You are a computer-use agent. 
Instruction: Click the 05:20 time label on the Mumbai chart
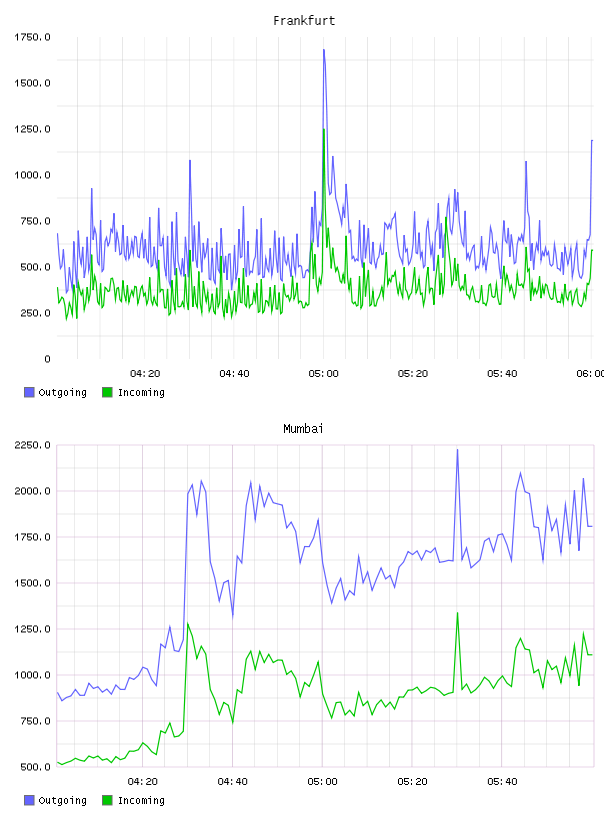point(412,782)
